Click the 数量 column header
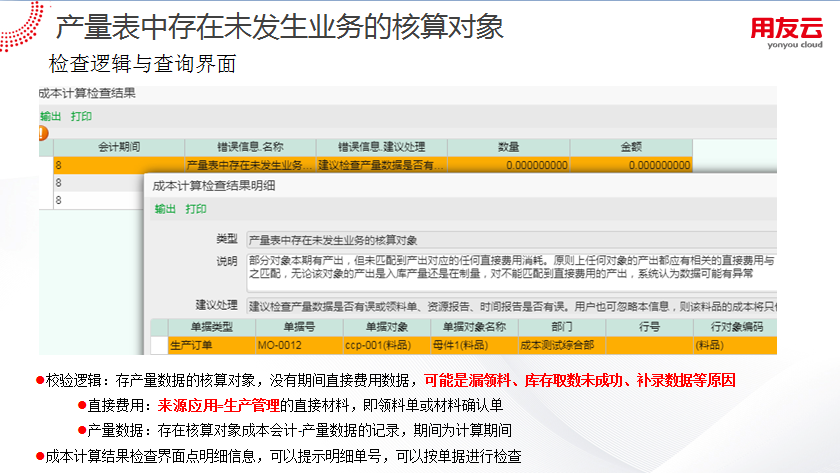Screen dimensions: 840x474 point(509,147)
